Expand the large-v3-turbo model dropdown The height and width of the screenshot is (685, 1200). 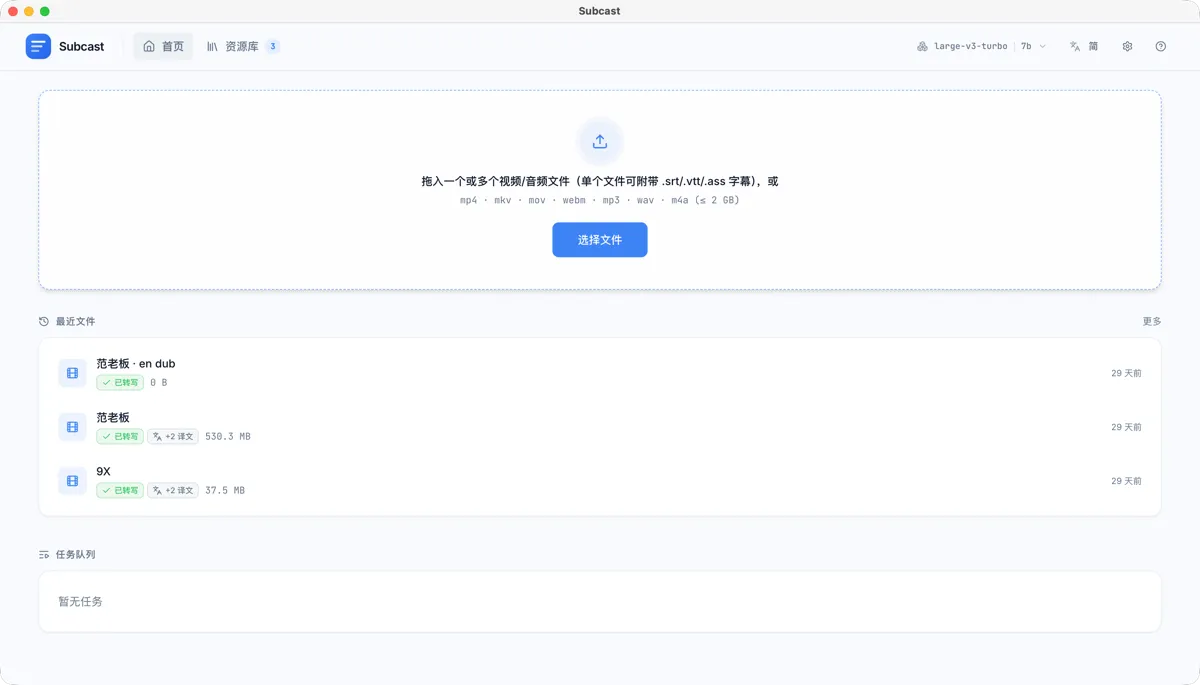coord(962,46)
